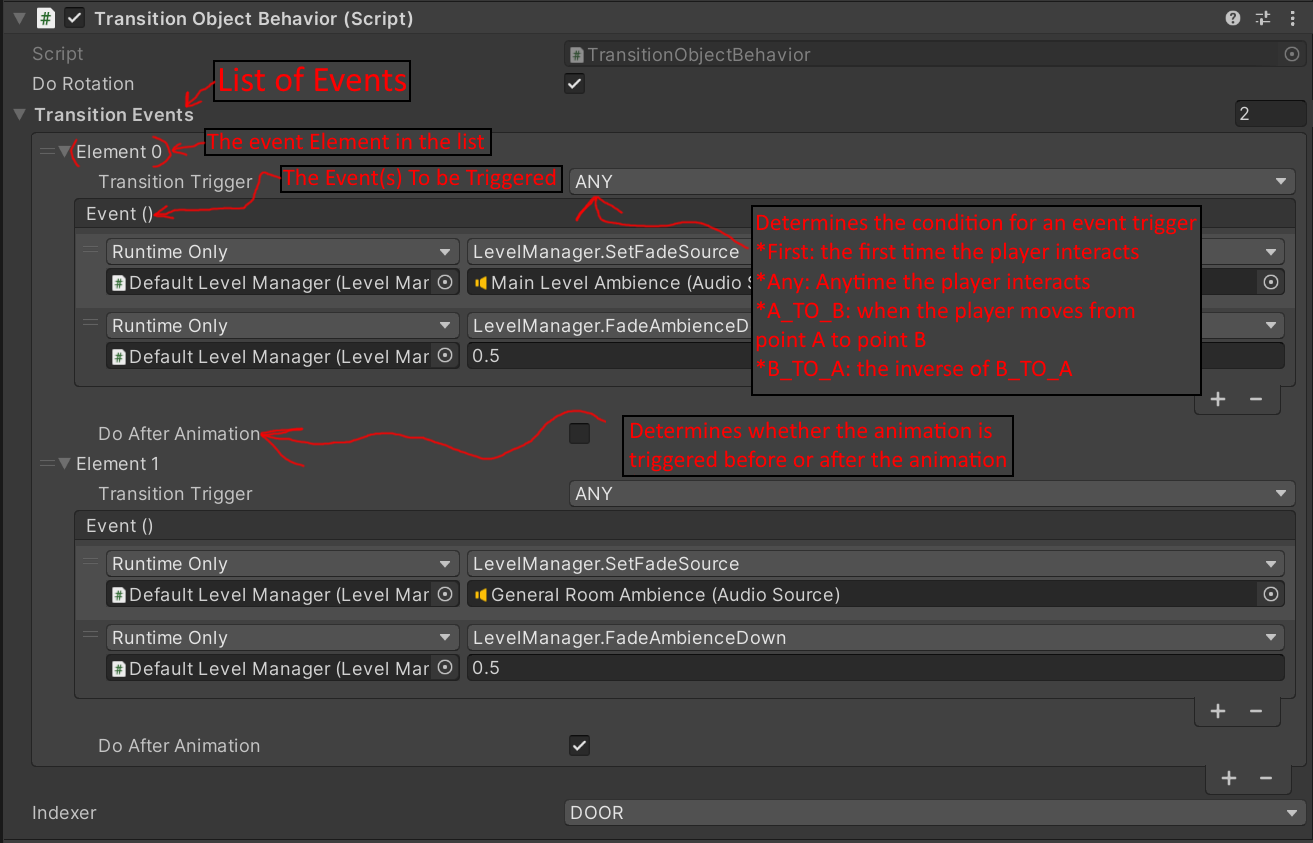
Task: Collapse the Transition Events list
Action: pyautogui.click(x=19, y=115)
